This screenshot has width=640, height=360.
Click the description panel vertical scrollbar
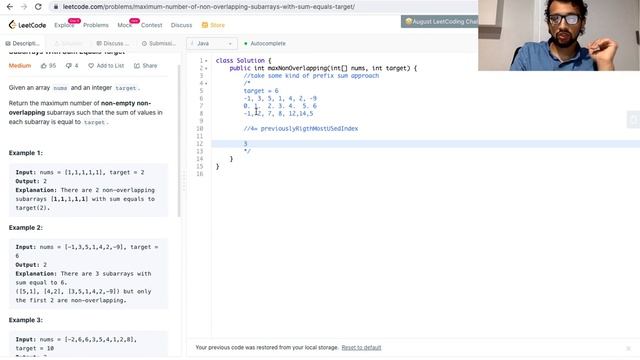click(179, 141)
